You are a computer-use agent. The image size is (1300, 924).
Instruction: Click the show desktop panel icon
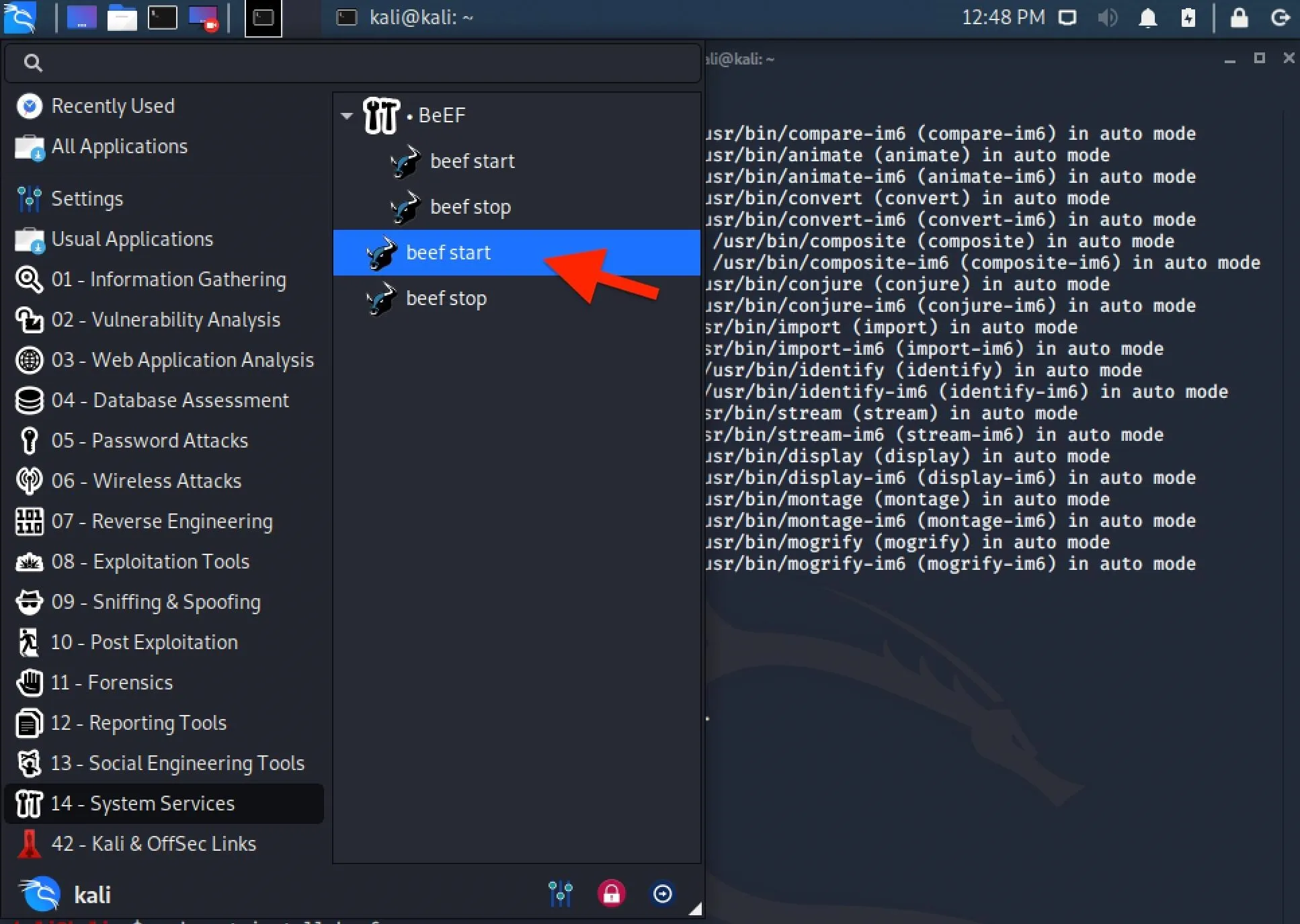(81, 17)
